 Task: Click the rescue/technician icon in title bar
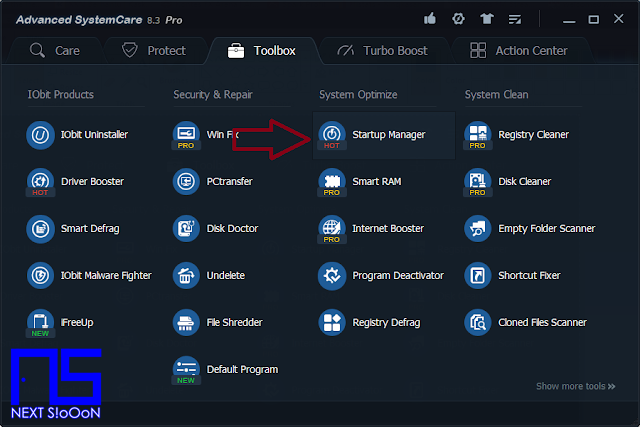(458, 19)
